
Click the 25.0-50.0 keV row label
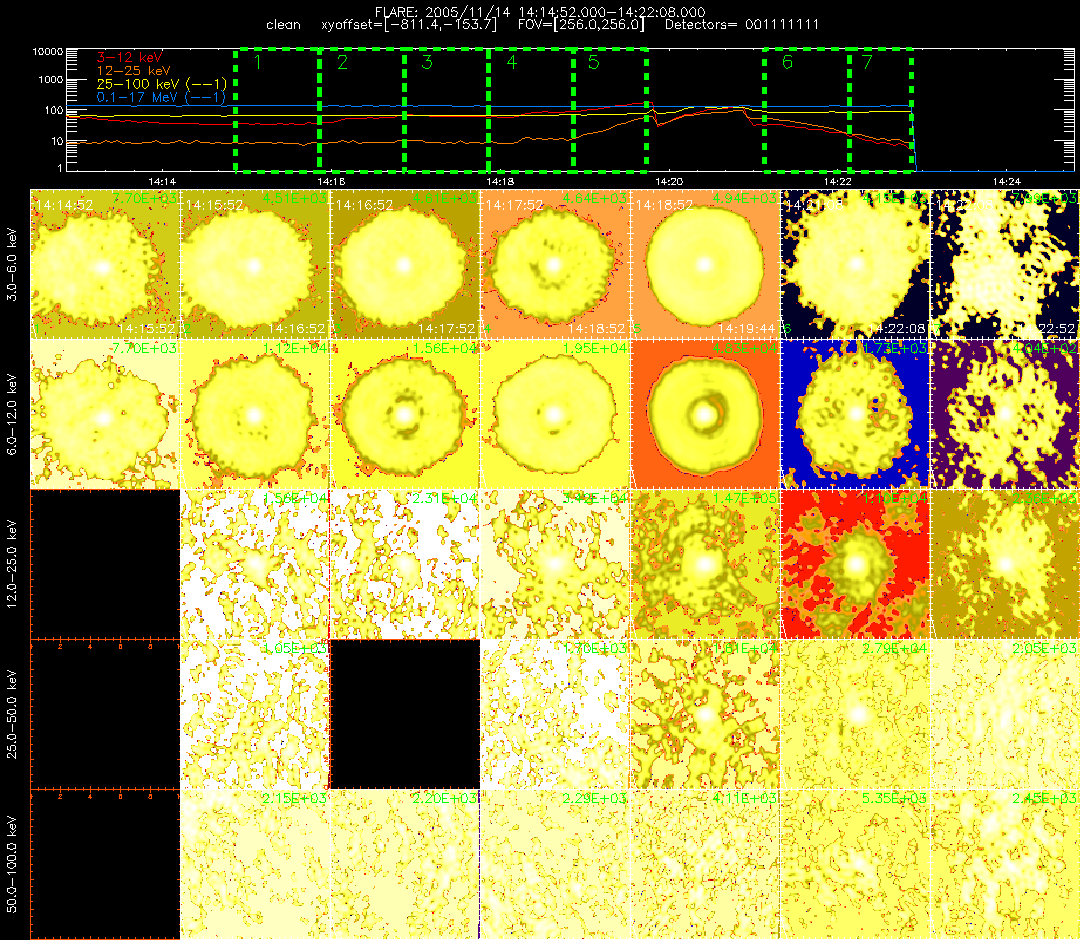12,714
